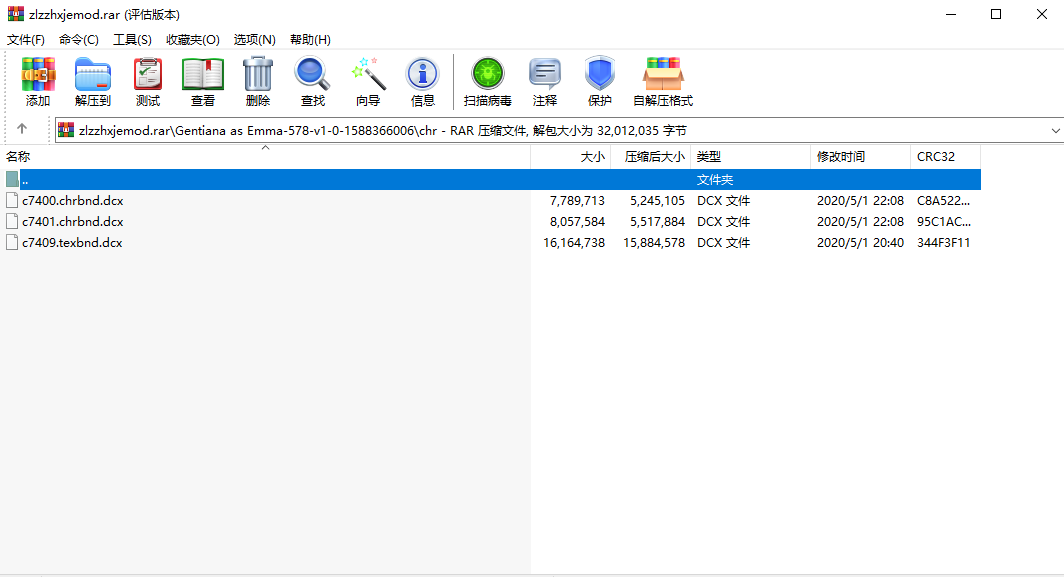Select the 查找 (Find) icon
Viewport: 1064px width, 577px height.
point(311,81)
